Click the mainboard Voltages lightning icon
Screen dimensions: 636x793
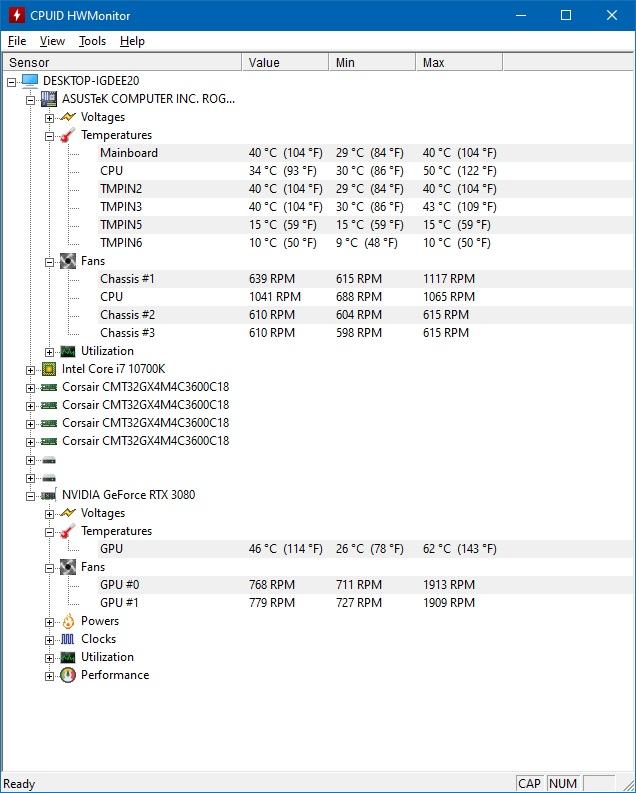point(68,117)
